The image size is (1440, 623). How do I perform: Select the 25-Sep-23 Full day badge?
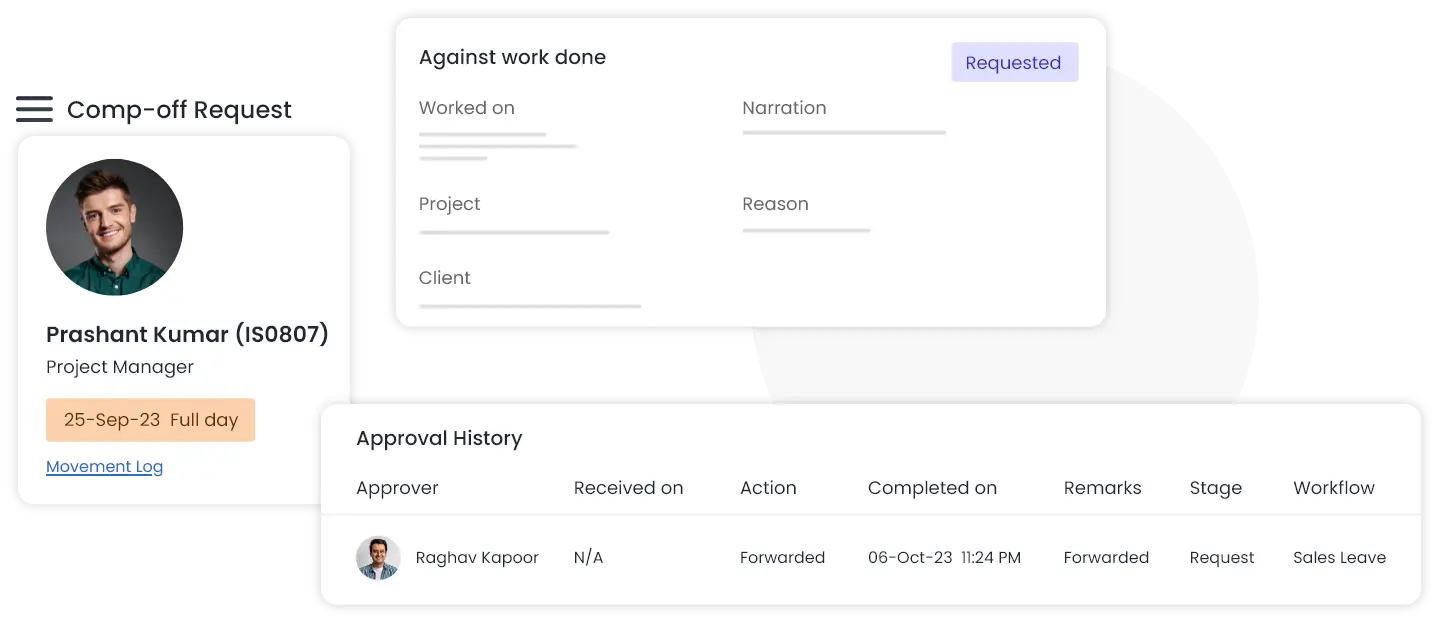[x=150, y=420]
